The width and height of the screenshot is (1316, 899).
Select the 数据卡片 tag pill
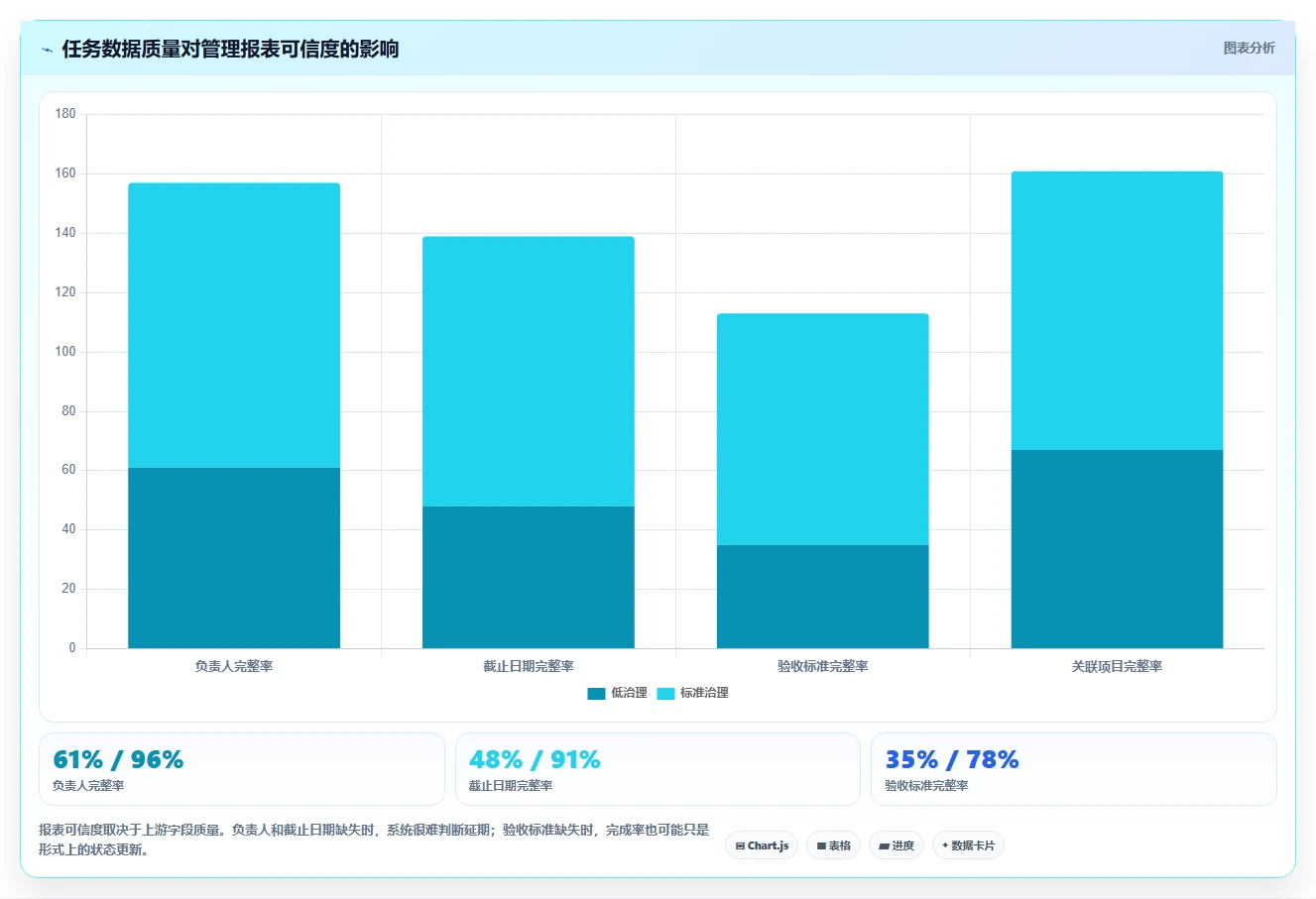coord(968,845)
